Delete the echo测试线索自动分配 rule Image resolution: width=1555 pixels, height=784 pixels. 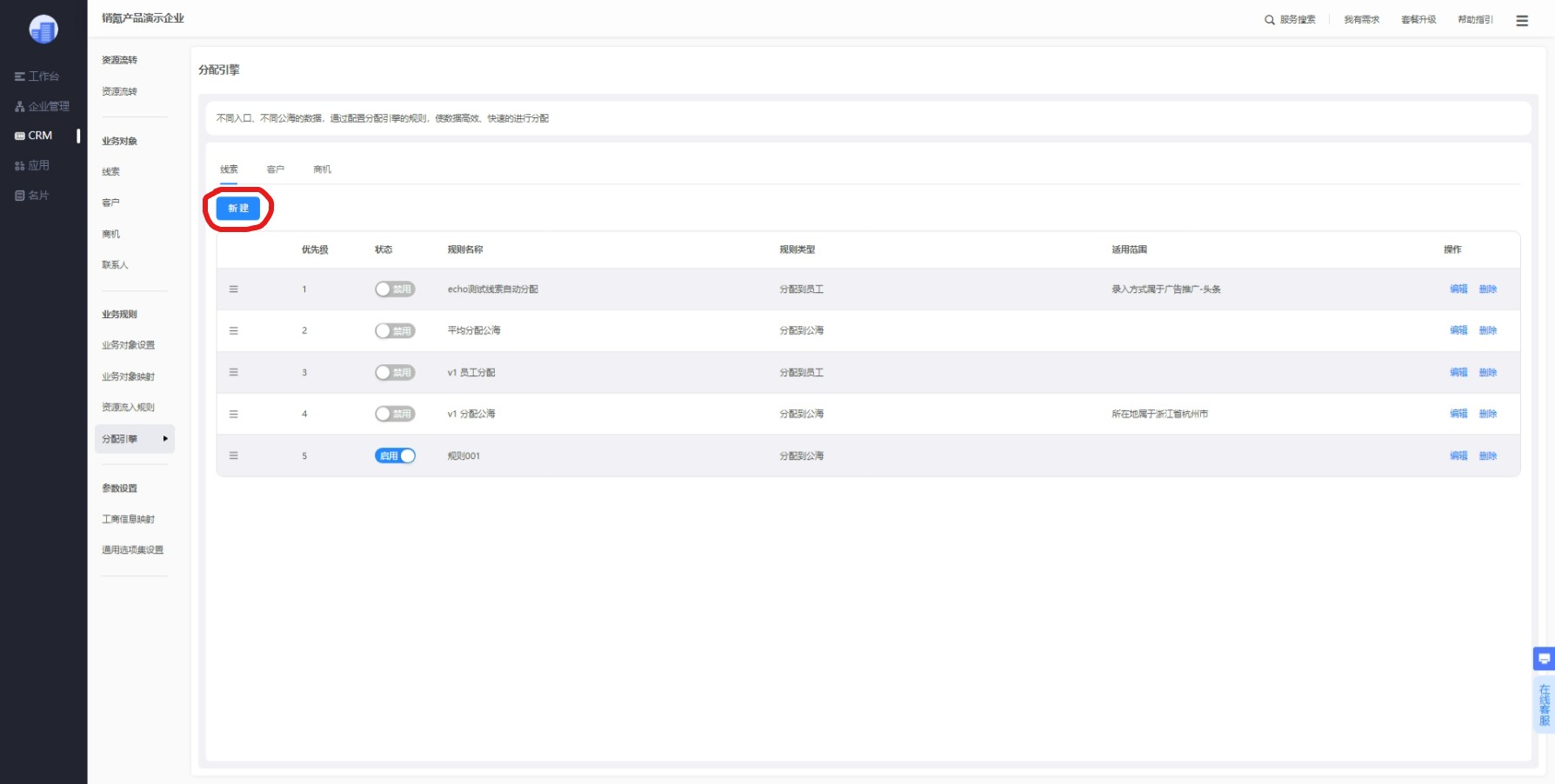1488,289
